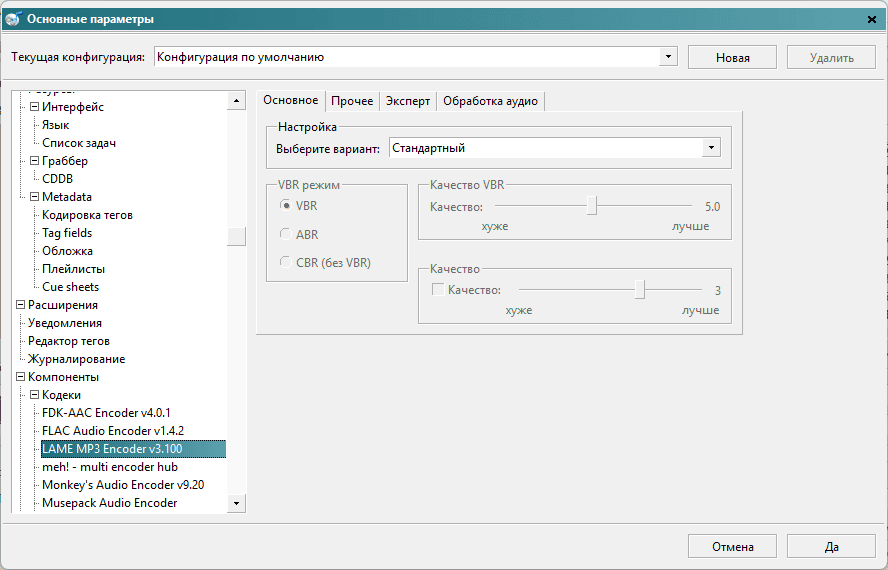This screenshot has width=888, height=570.
Task: Open the Эксперт tab
Action: point(408,101)
